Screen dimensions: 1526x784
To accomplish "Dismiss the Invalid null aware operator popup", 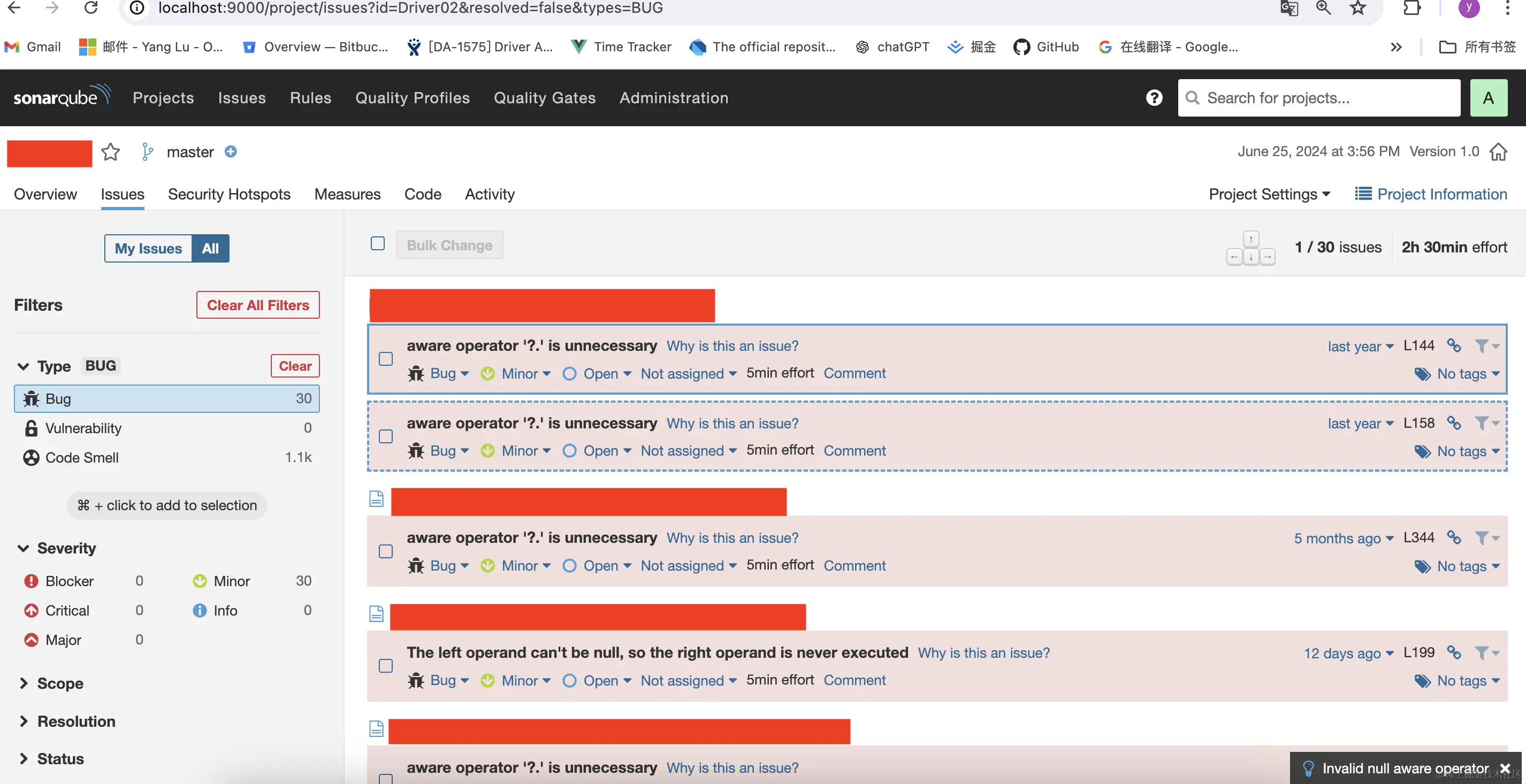I will point(1505,768).
